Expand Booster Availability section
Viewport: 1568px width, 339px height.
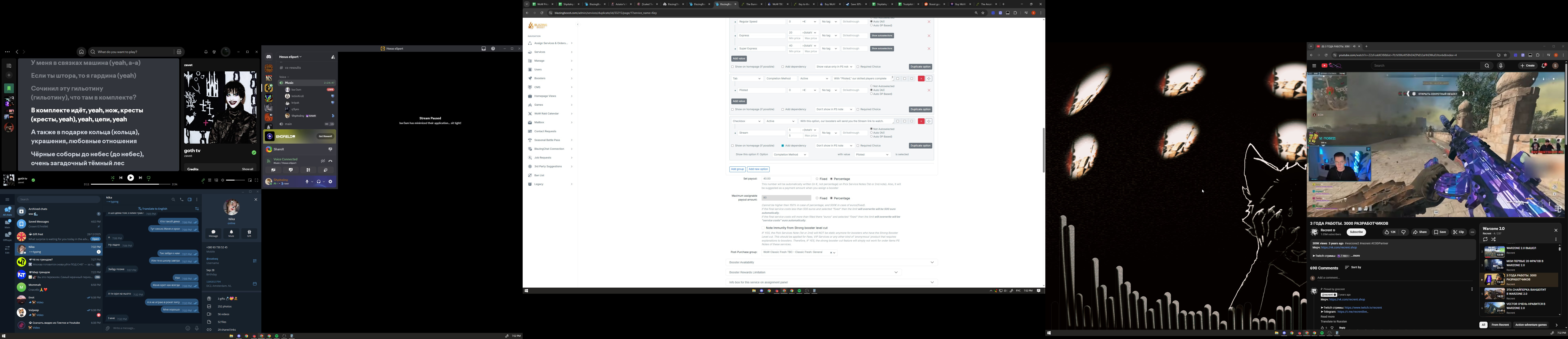(x=931, y=262)
